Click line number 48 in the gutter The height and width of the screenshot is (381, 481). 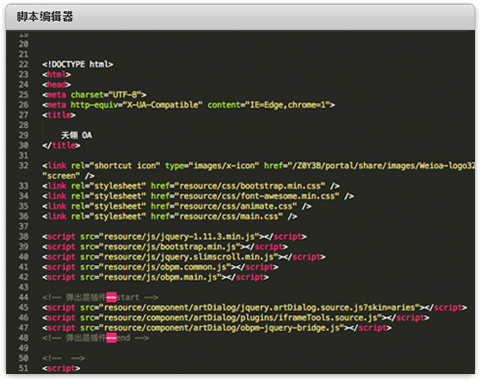[23, 338]
